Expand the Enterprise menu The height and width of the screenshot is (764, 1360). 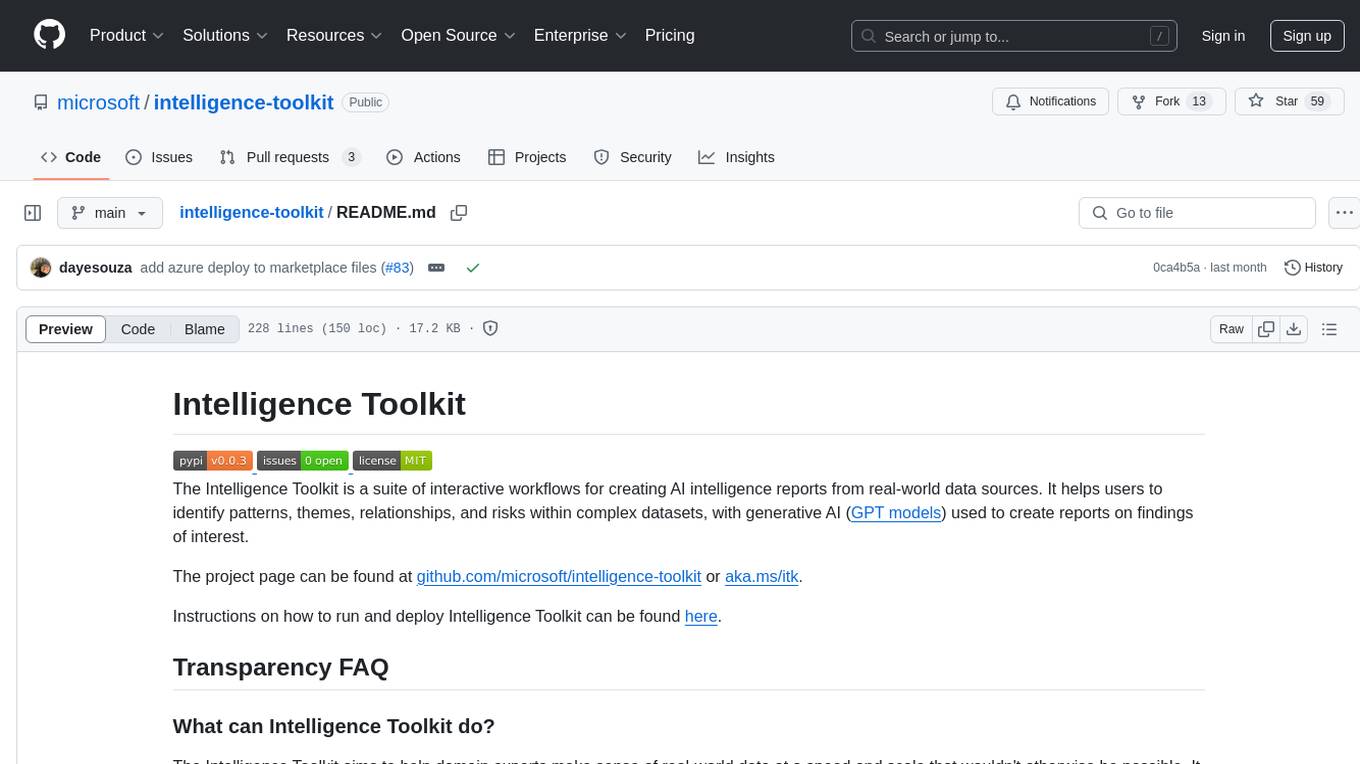(x=580, y=35)
